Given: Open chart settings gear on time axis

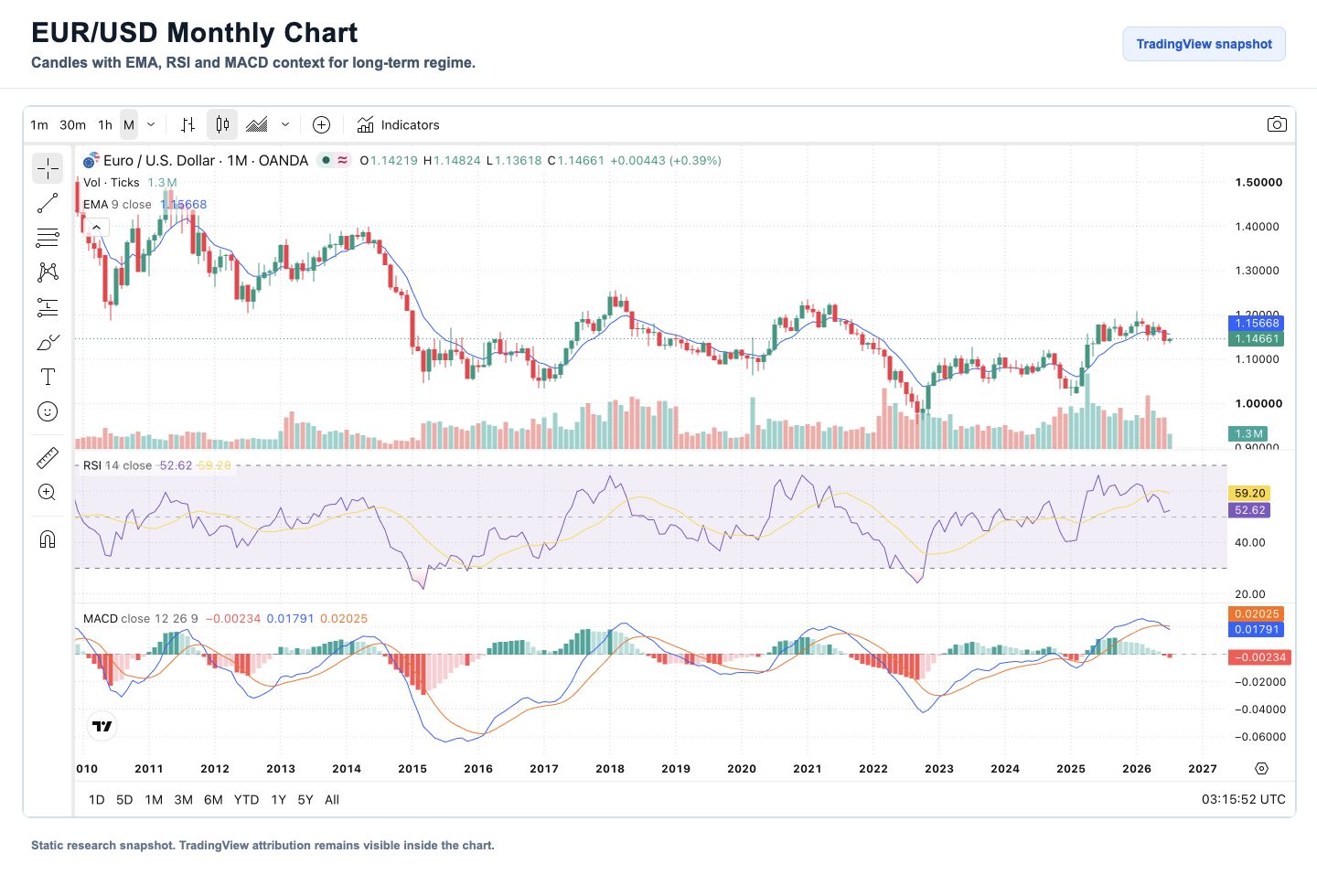Looking at the screenshot, I should click(x=1262, y=768).
